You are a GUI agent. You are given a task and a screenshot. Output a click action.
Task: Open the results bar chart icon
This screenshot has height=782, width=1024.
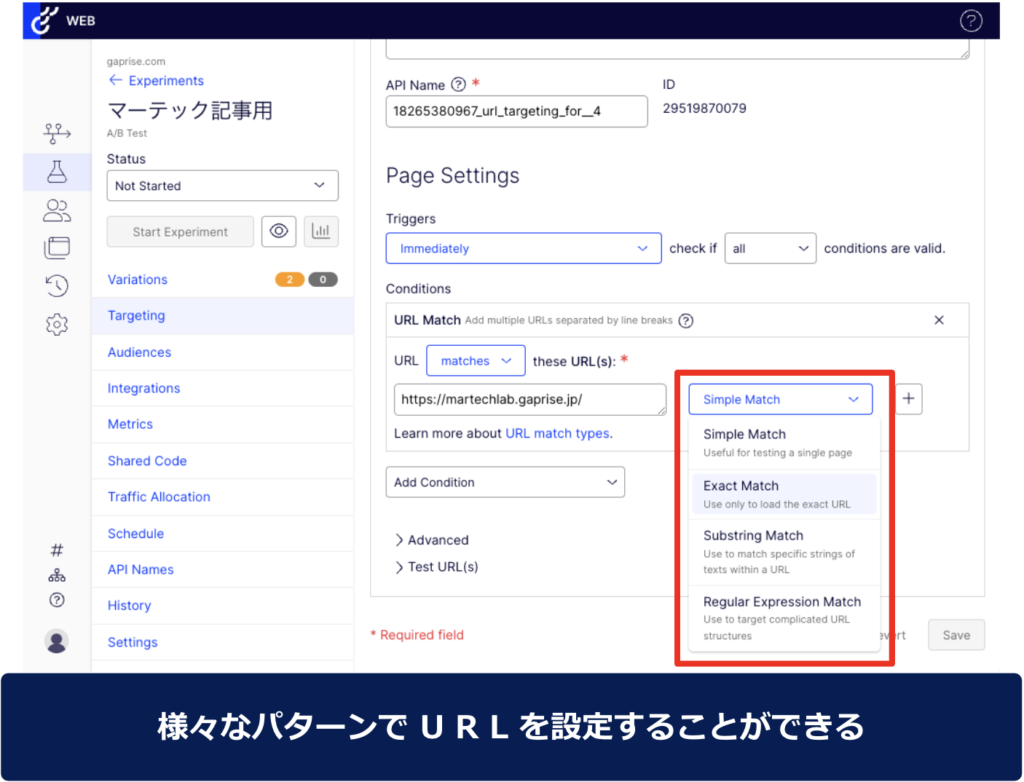(x=321, y=231)
